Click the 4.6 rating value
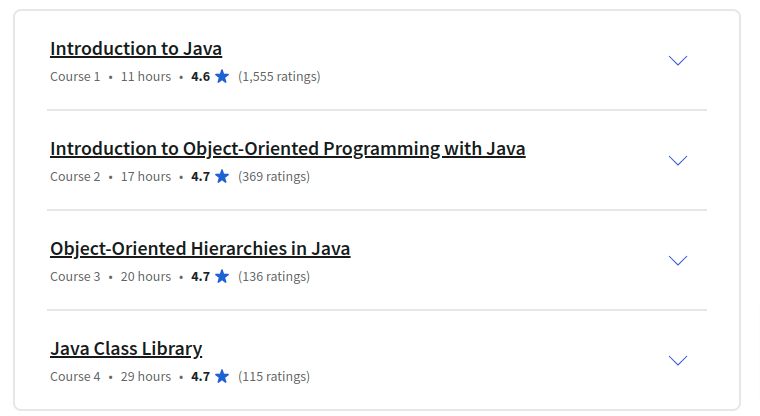Image resolution: width=760 pixels, height=416 pixels. coord(201,77)
